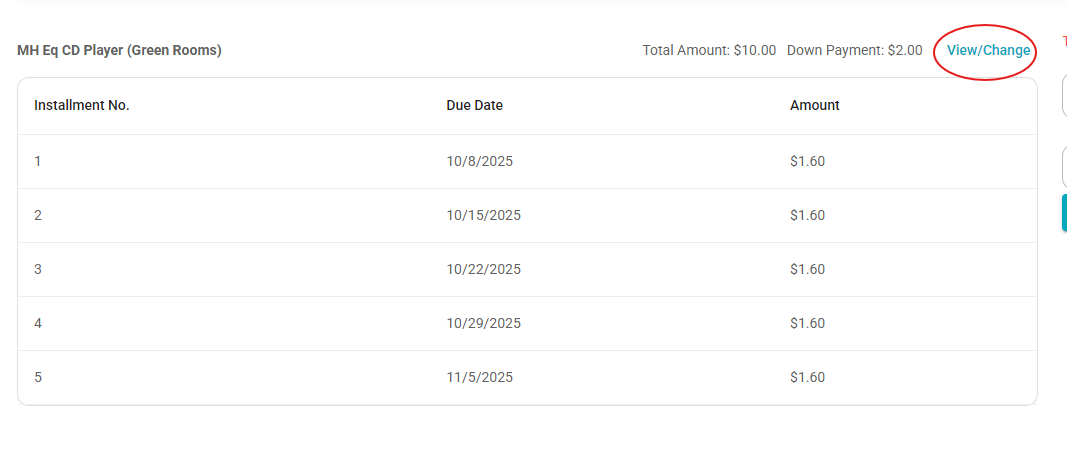
Task: Select installment row number 5
Action: pos(527,377)
